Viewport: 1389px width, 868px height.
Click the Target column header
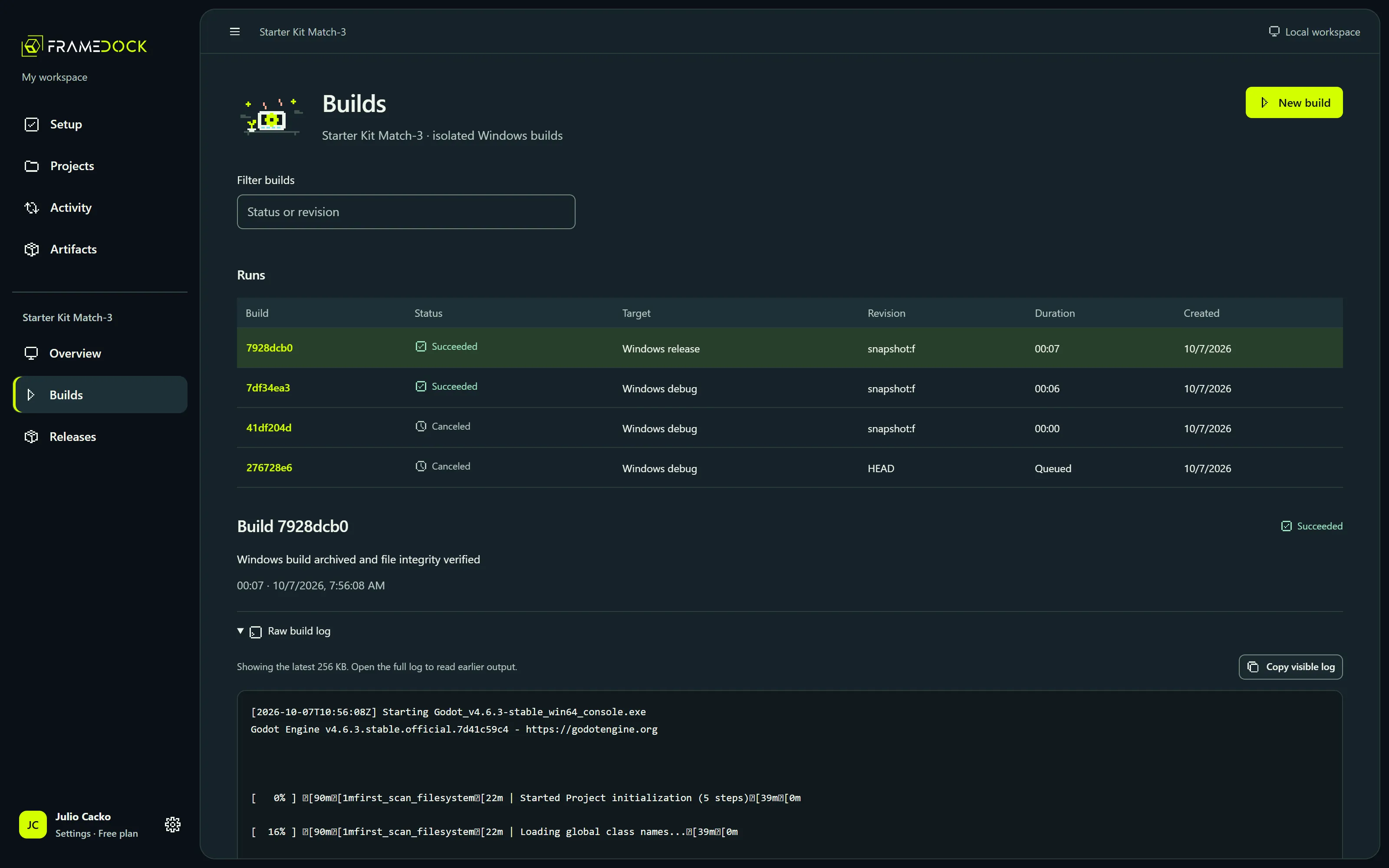636,313
